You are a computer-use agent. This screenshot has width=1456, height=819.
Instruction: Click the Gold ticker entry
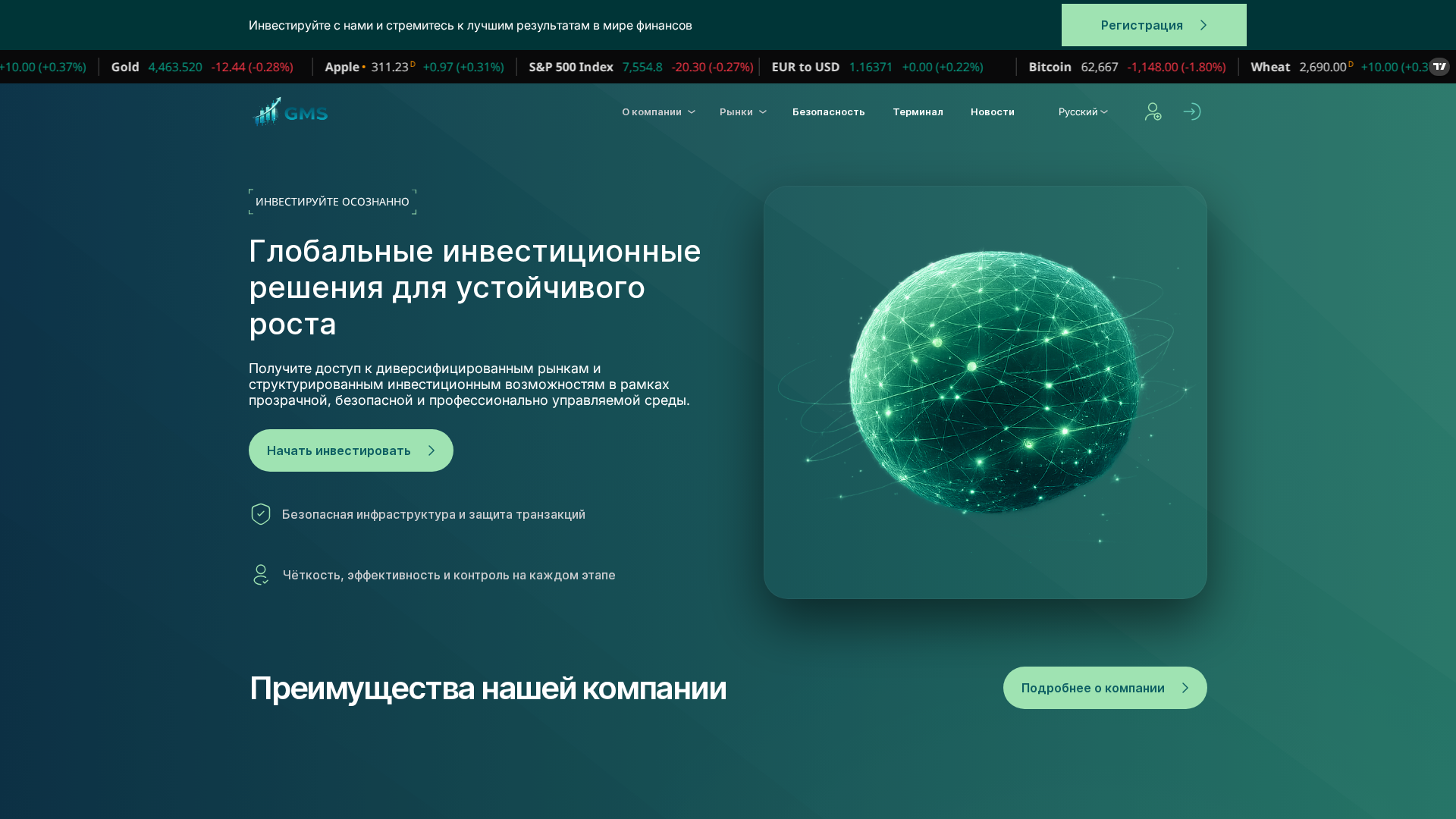202,67
